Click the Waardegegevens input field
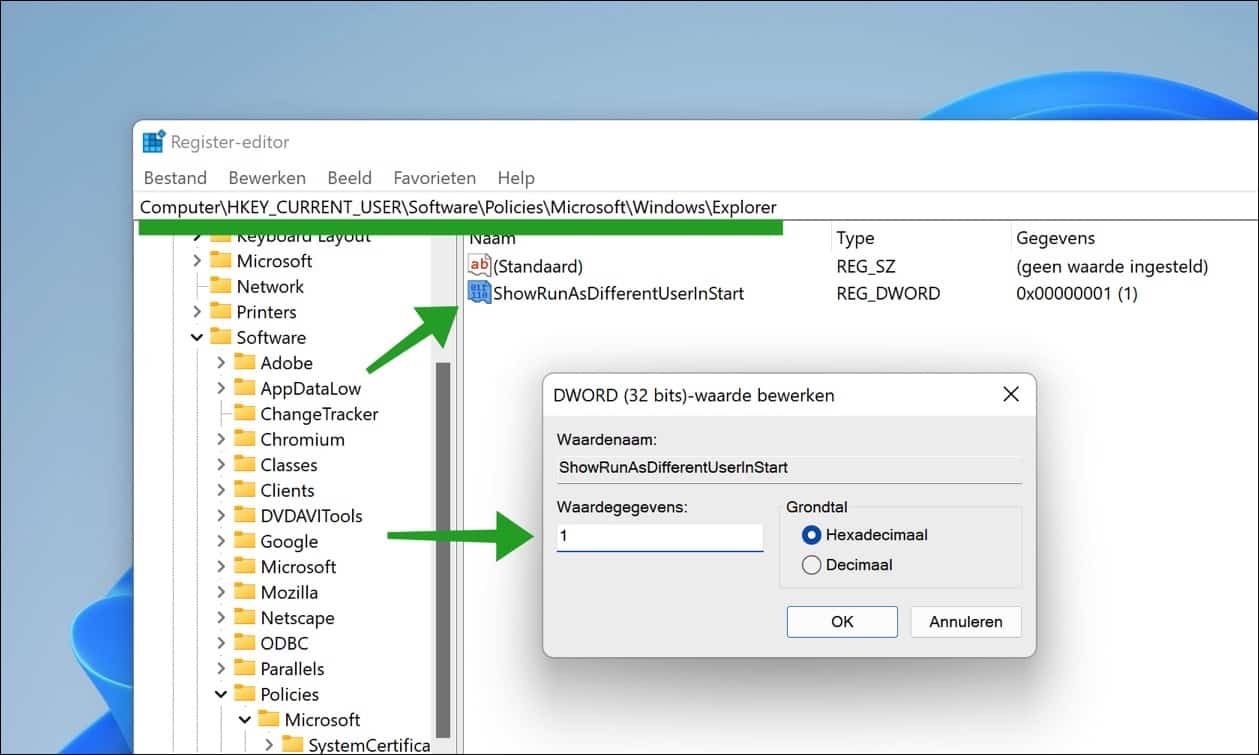The width and height of the screenshot is (1259, 755). [x=660, y=537]
